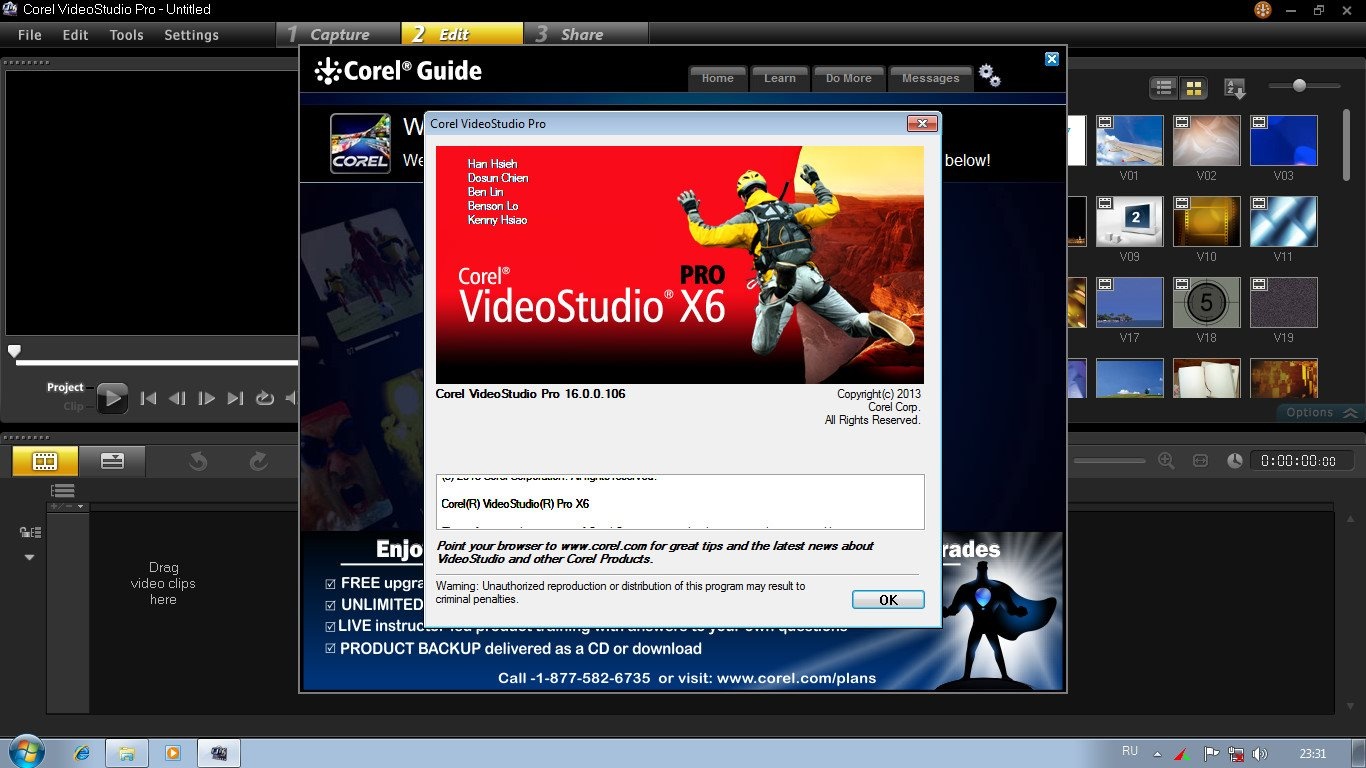Image resolution: width=1366 pixels, height=768 pixels.
Task: Toggle Clip playback mode
Action: [73, 406]
